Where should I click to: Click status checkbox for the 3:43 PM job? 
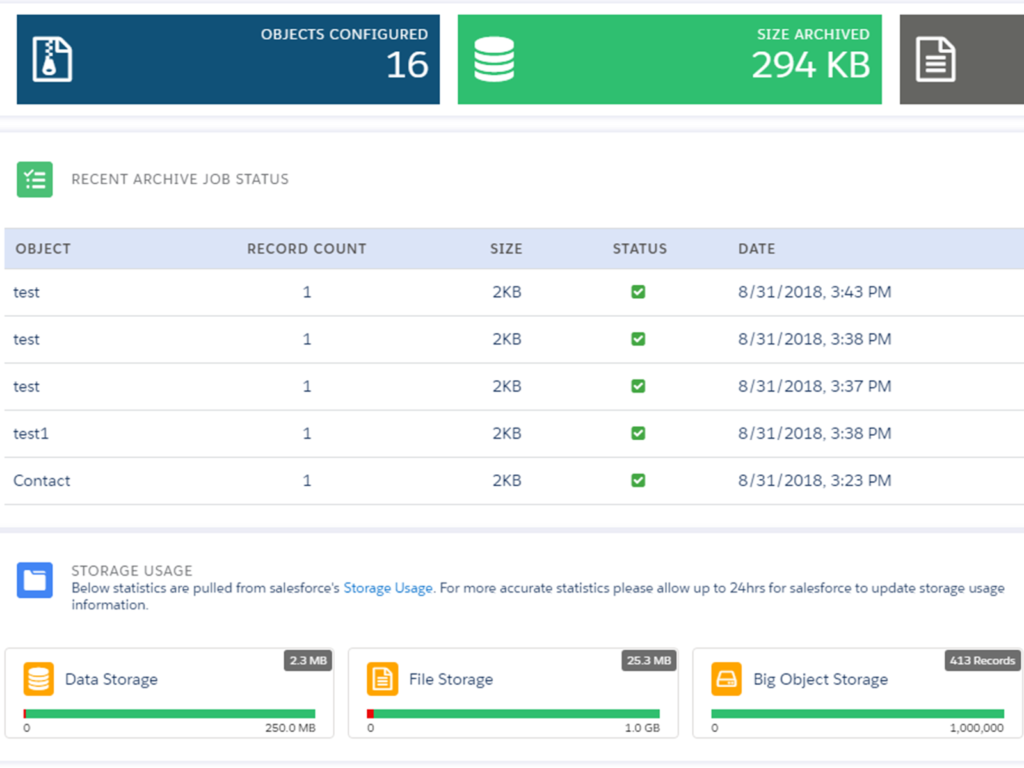click(638, 292)
